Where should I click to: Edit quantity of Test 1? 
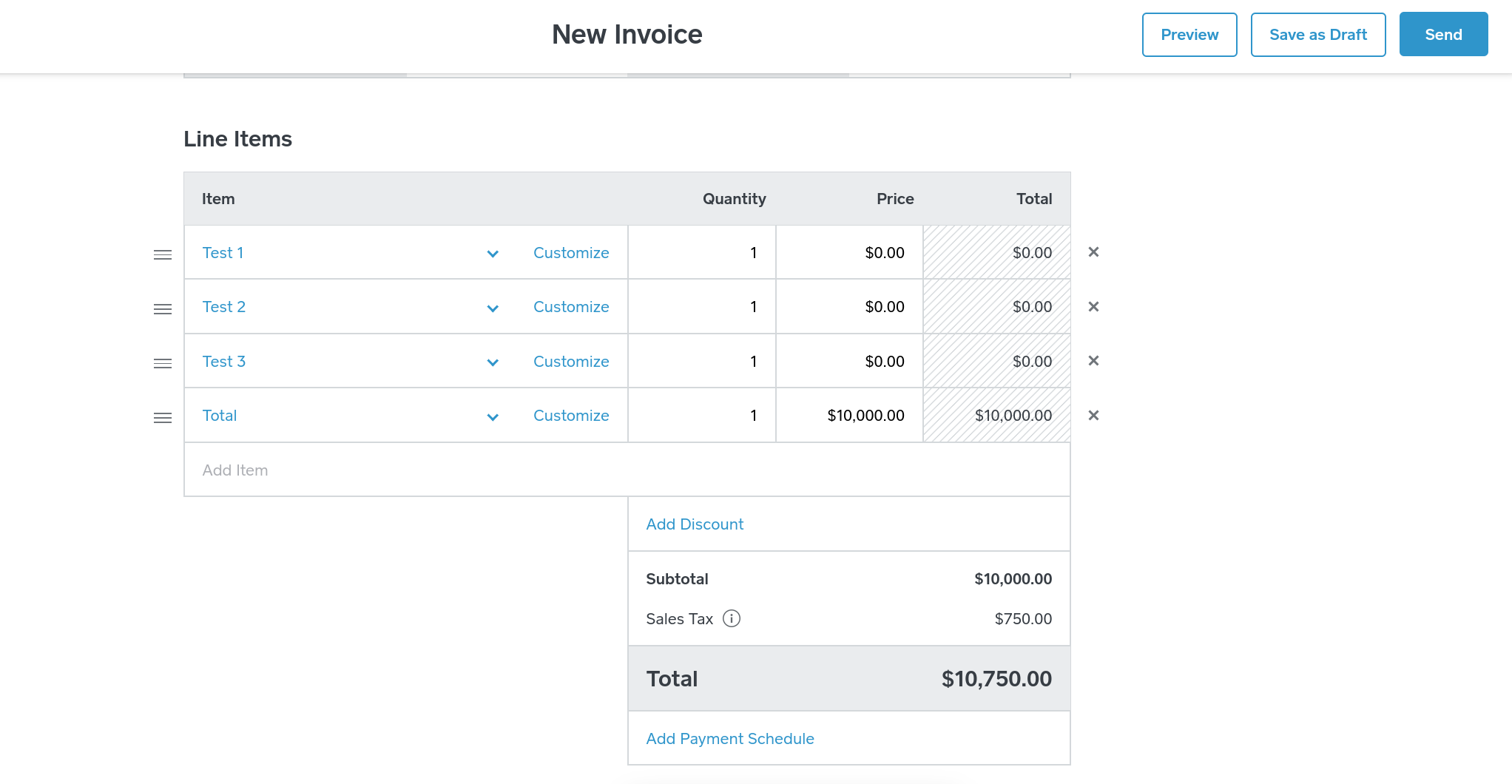(702, 253)
